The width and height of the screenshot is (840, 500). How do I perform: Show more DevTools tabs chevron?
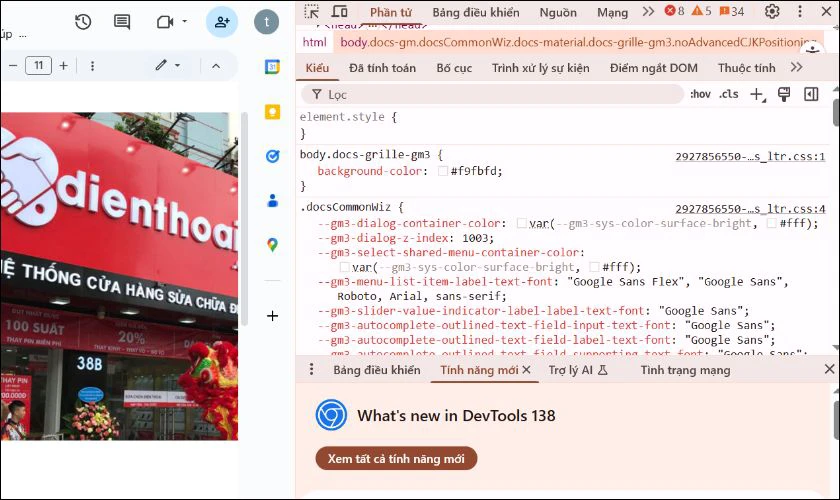point(648,11)
